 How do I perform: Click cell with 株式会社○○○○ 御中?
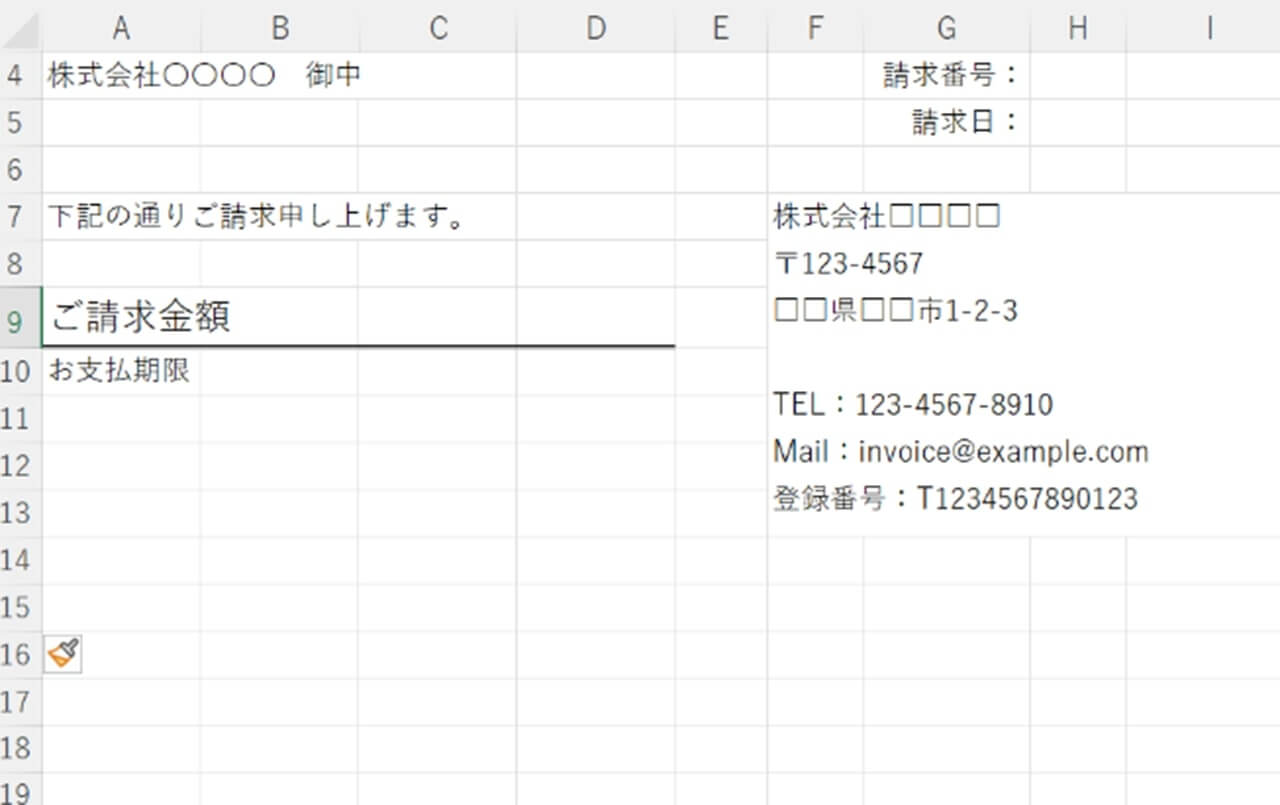[205, 75]
